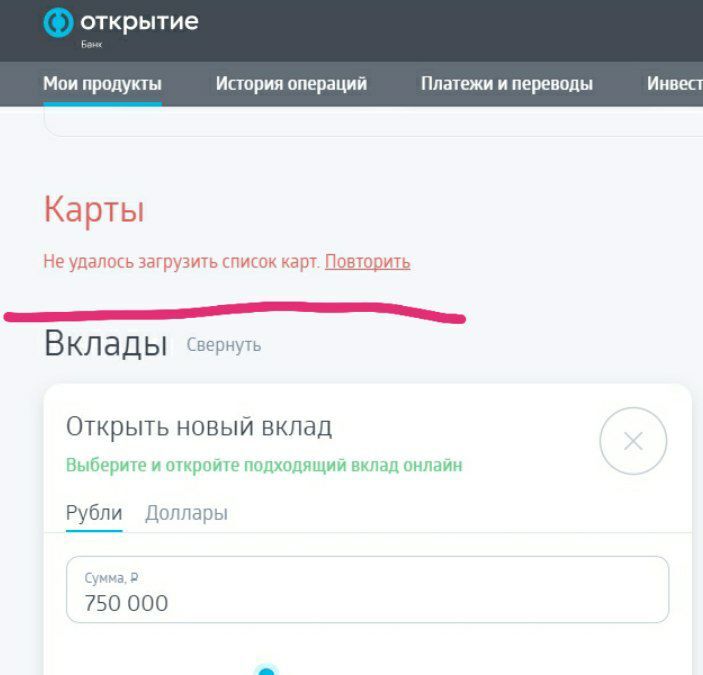Click the small Банк label under logo
Viewport: 703px width, 675px height.
pos(91,44)
